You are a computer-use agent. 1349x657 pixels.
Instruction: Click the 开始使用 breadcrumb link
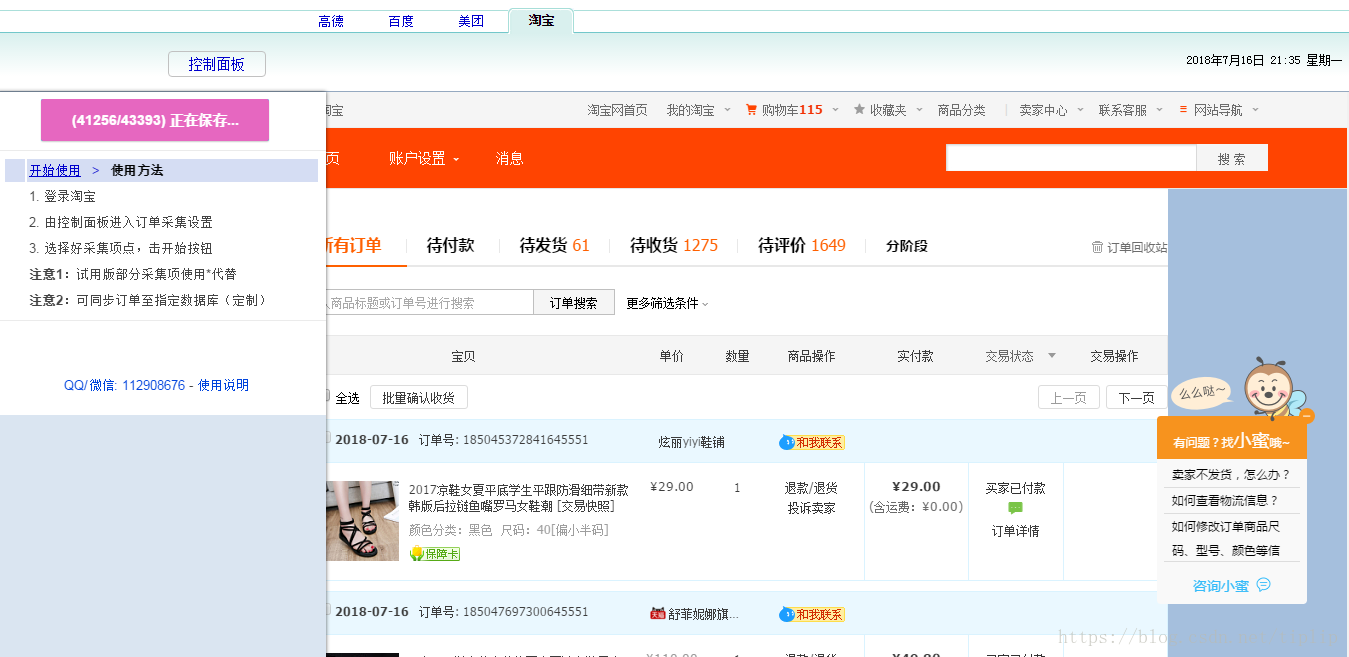pos(55,171)
